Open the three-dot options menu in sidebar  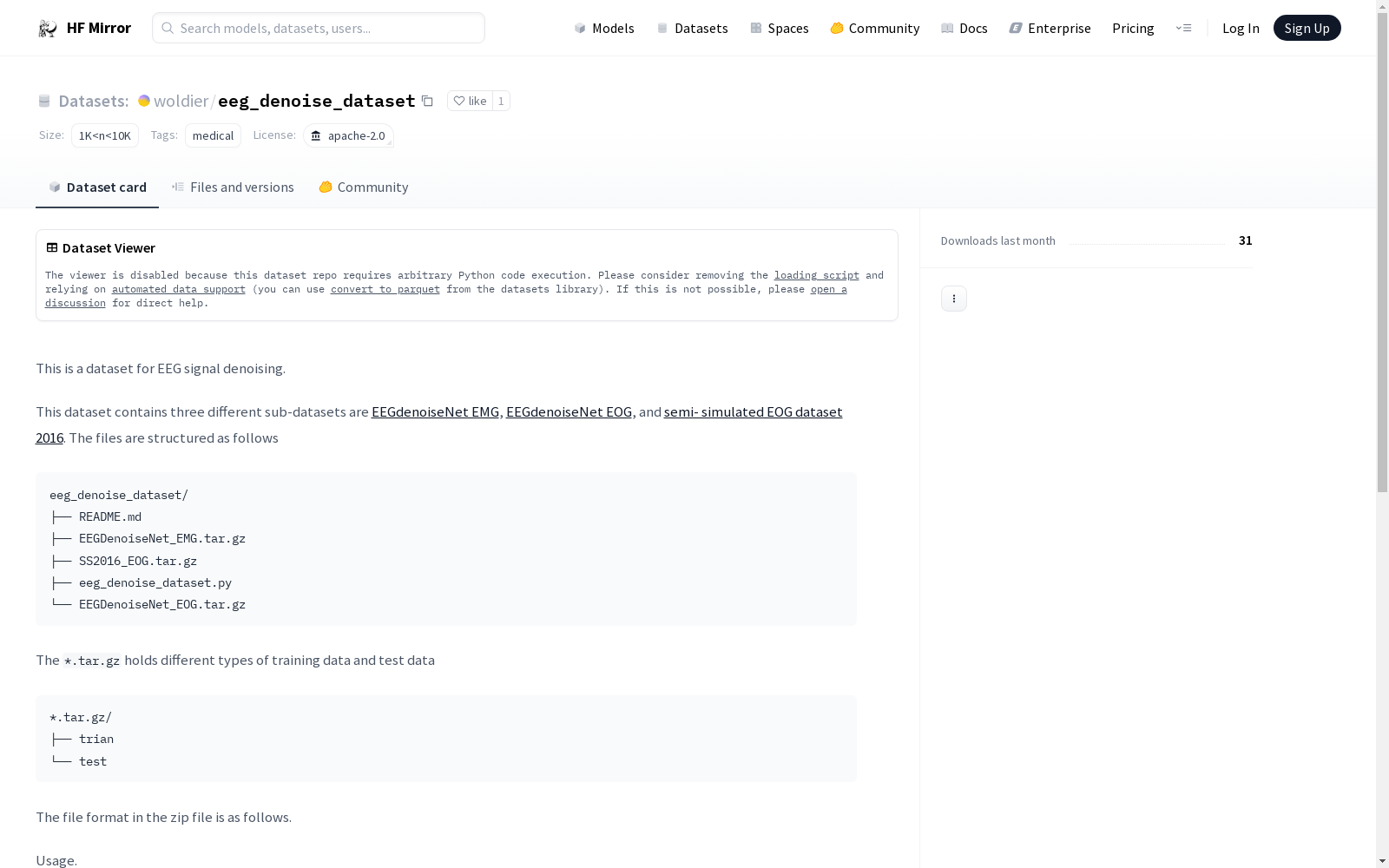tap(954, 299)
